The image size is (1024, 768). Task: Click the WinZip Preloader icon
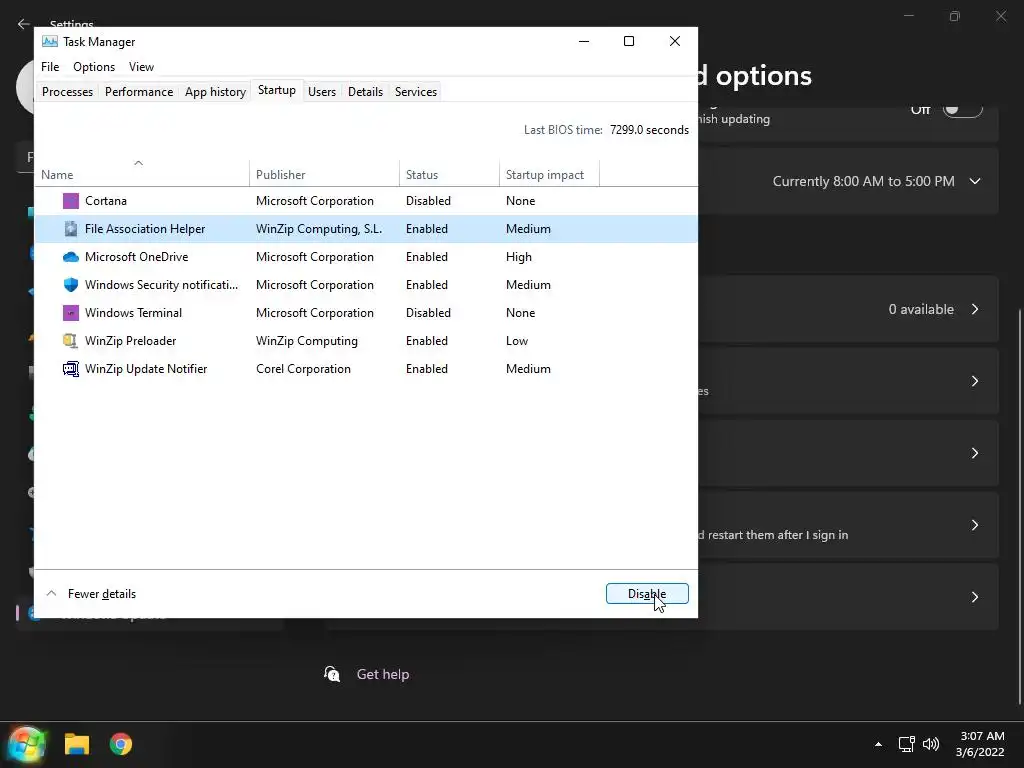[71, 341]
